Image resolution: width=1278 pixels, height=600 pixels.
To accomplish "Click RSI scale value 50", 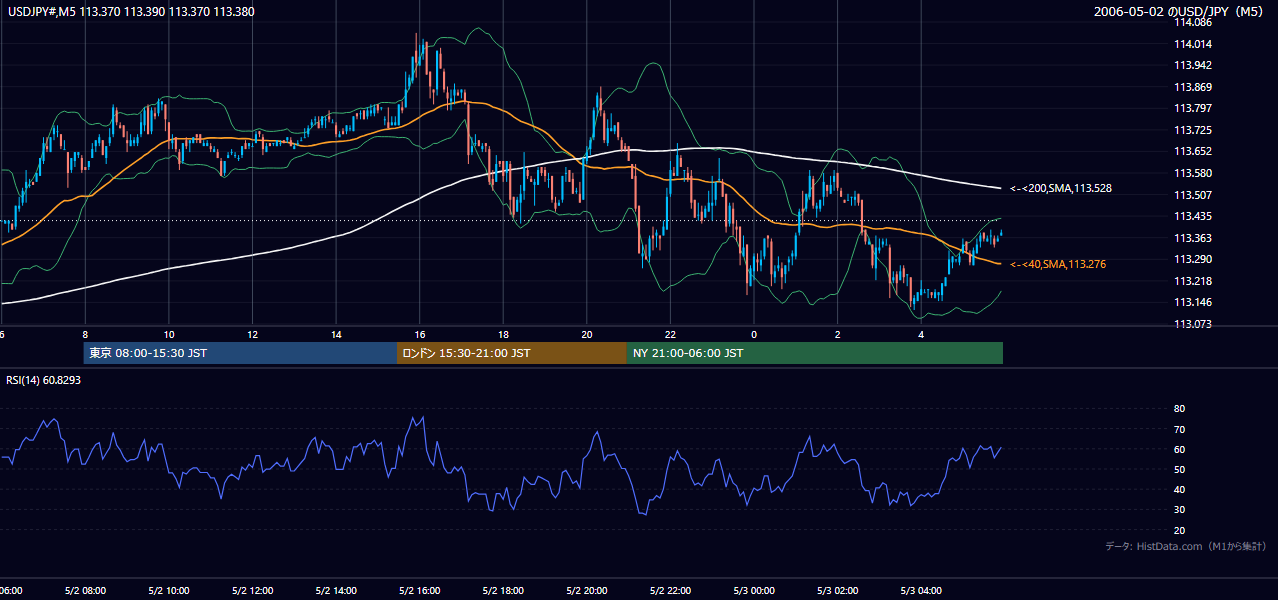I will (x=1179, y=469).
